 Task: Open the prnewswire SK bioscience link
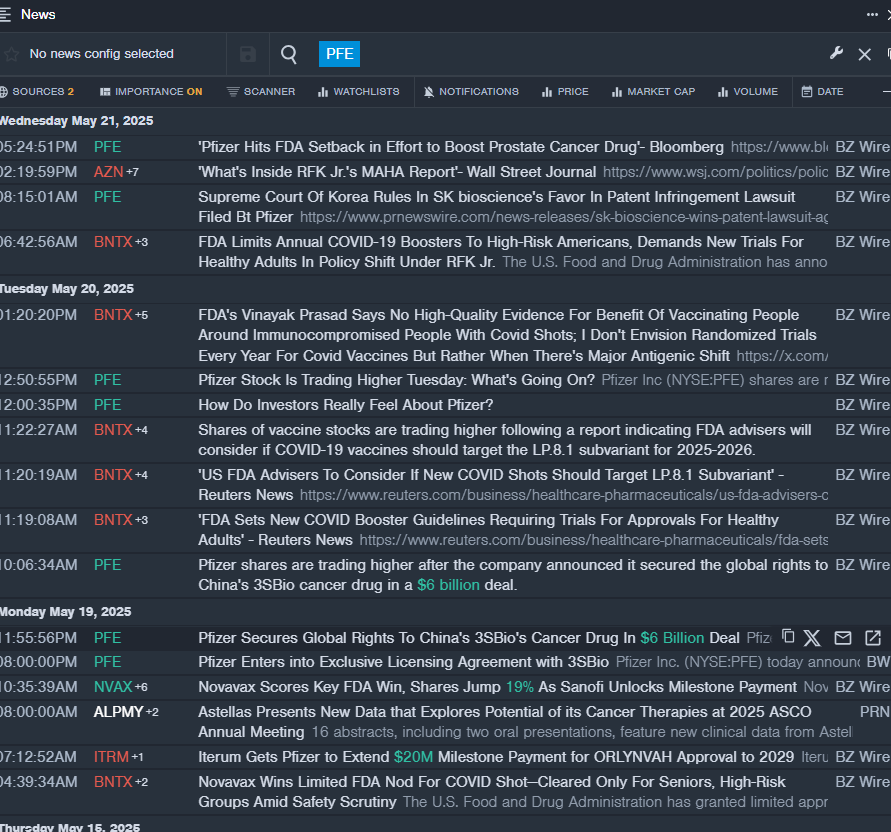point(564,217)
